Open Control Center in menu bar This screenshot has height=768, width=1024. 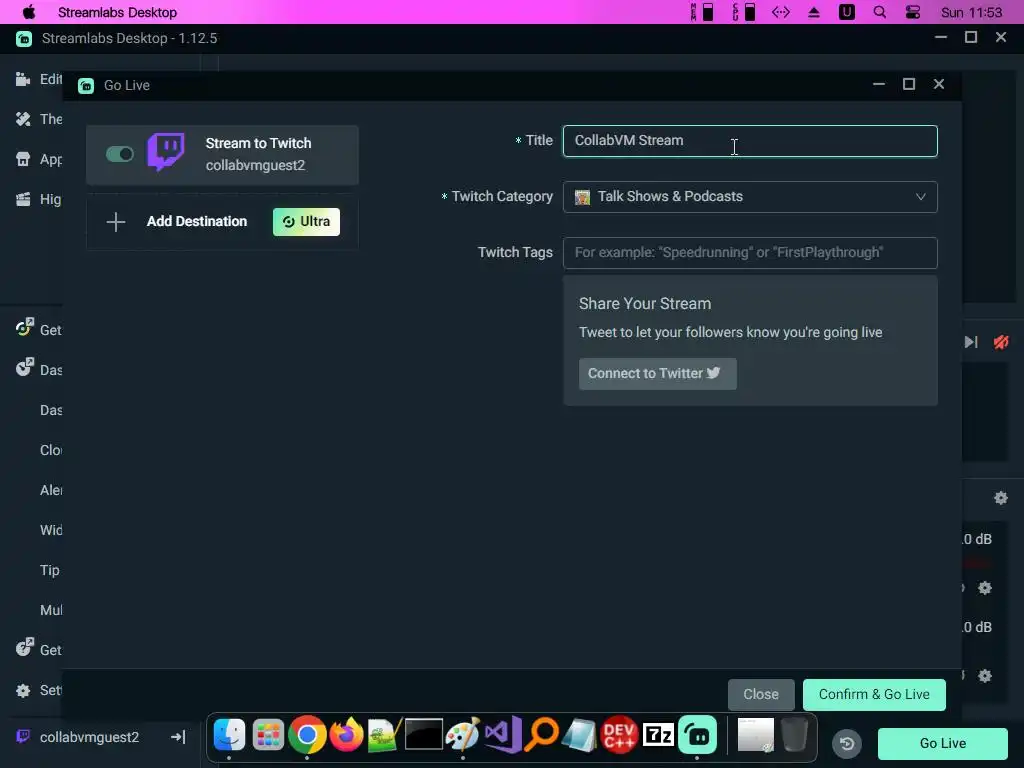click(x=912, y=12)
